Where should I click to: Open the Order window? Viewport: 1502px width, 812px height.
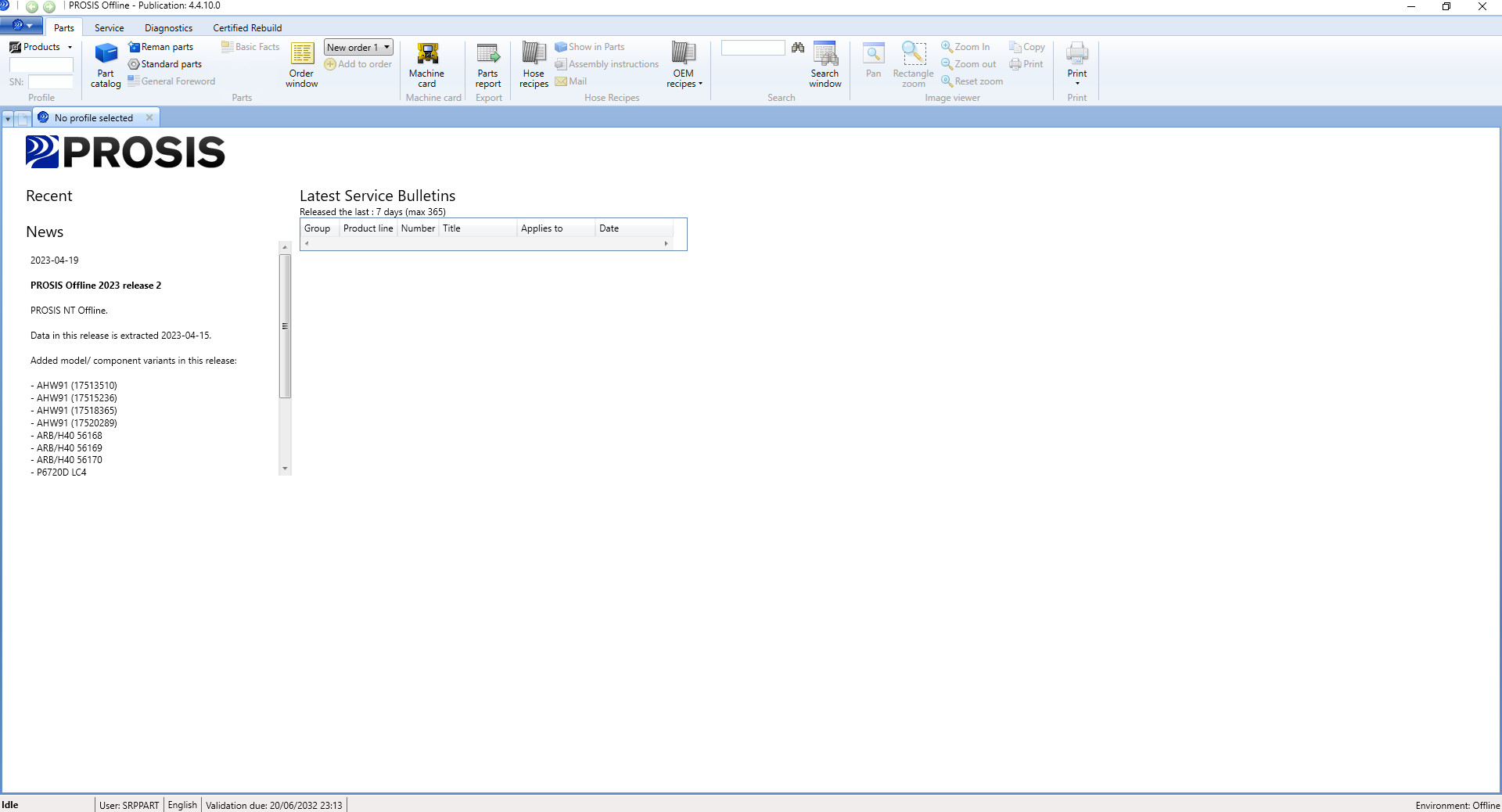pos(301,63)
